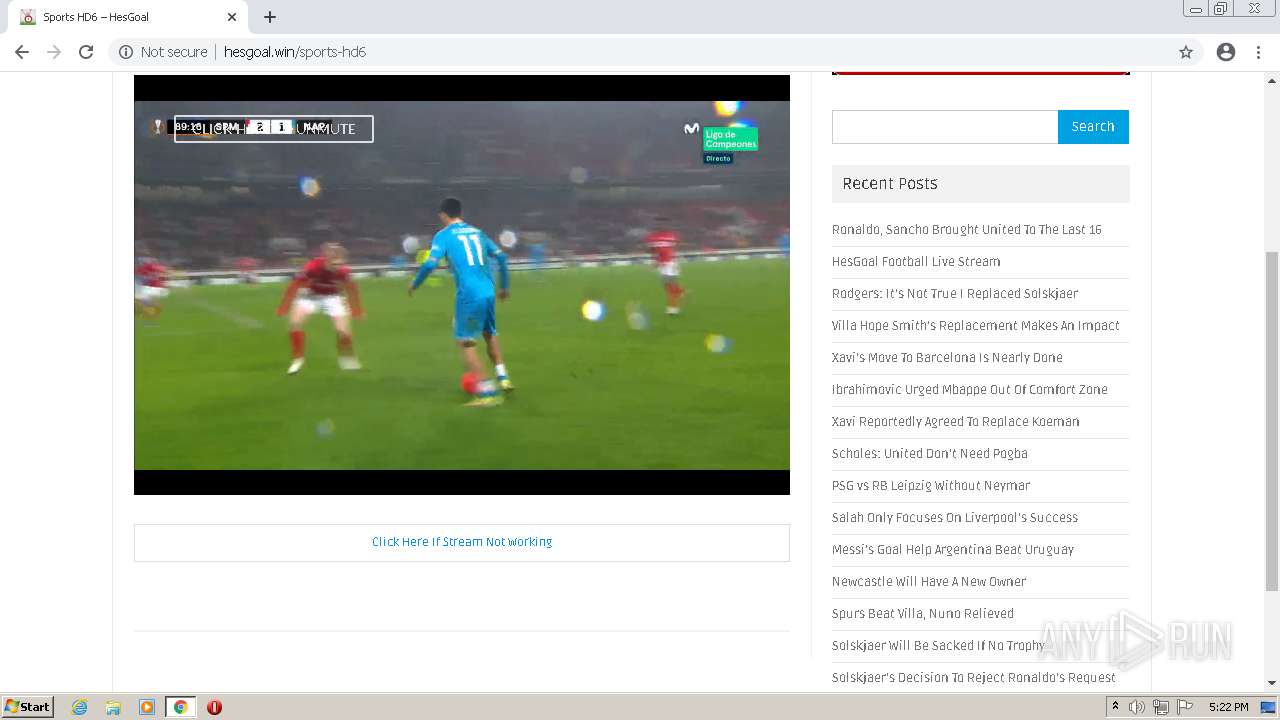
Task: Open Solskjaer's Decision To Reject Ronaldo's Request
Action: click(x=974, y=678)
